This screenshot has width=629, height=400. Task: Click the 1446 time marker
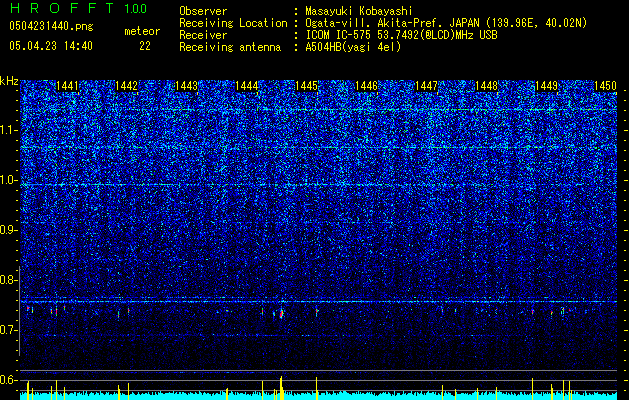coord(367,86)
